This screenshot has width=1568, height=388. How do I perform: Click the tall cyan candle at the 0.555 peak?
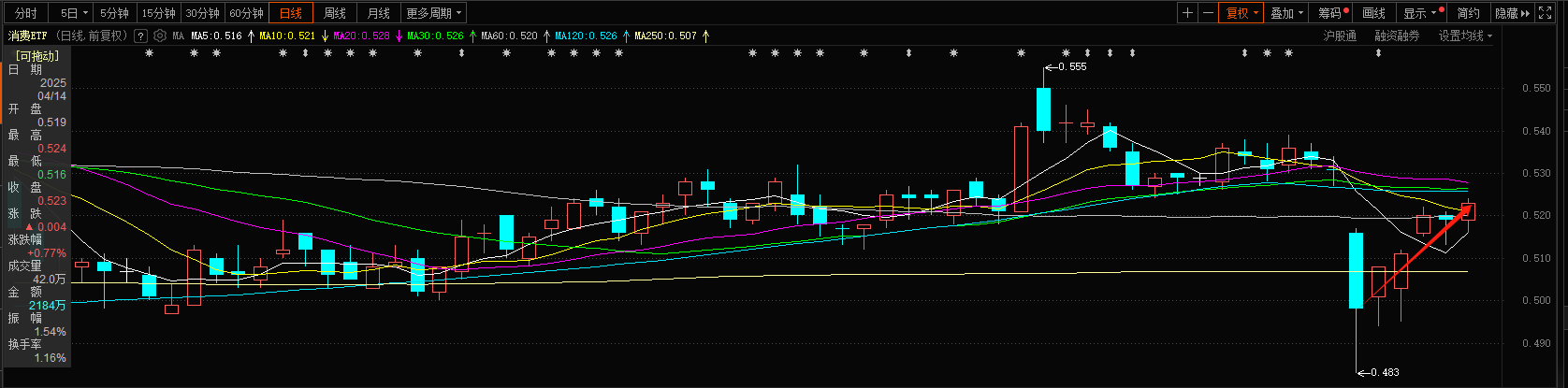(x=1043, y=108)
